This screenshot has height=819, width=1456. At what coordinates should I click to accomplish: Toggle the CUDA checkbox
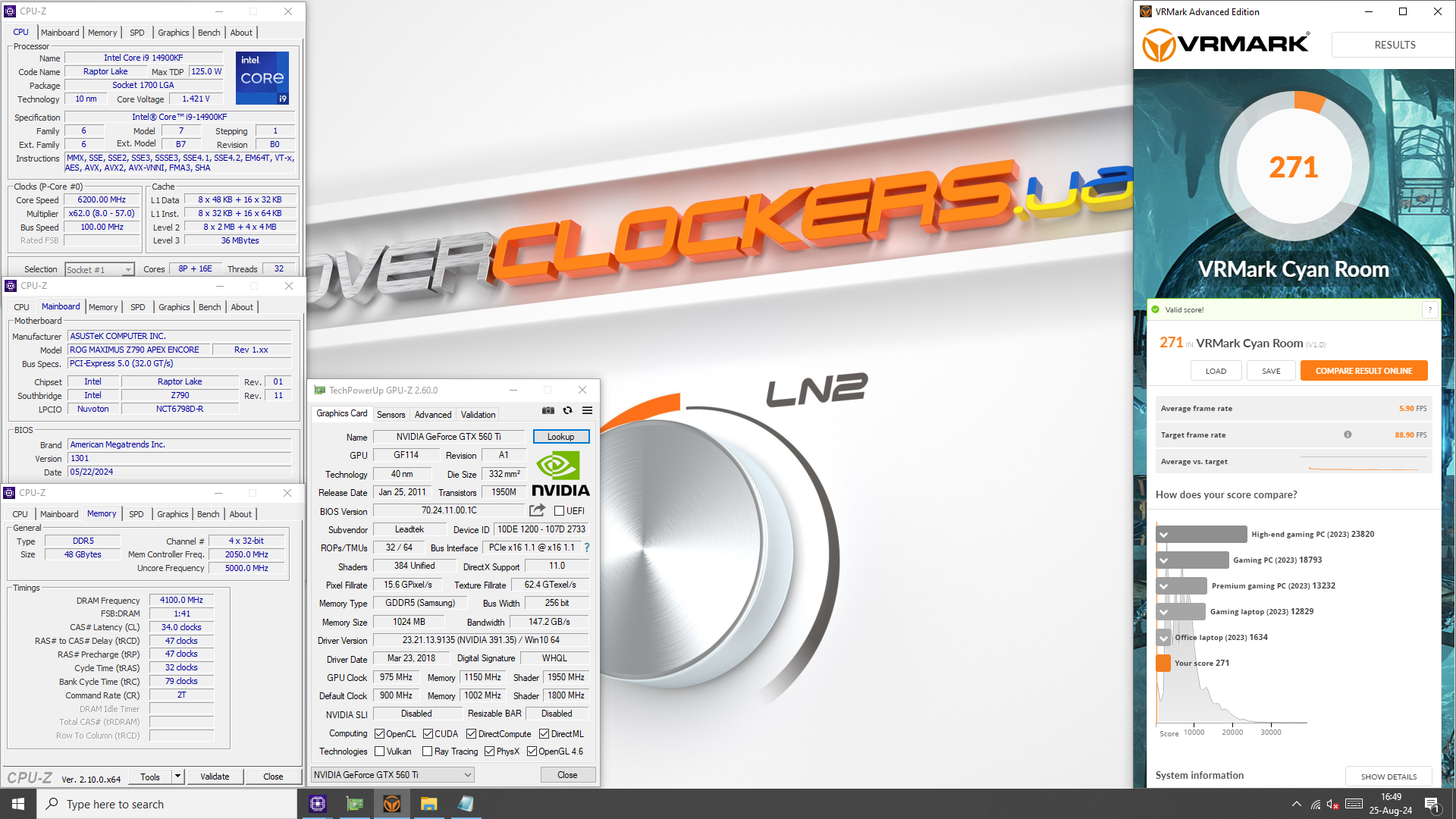click(428, 734)
